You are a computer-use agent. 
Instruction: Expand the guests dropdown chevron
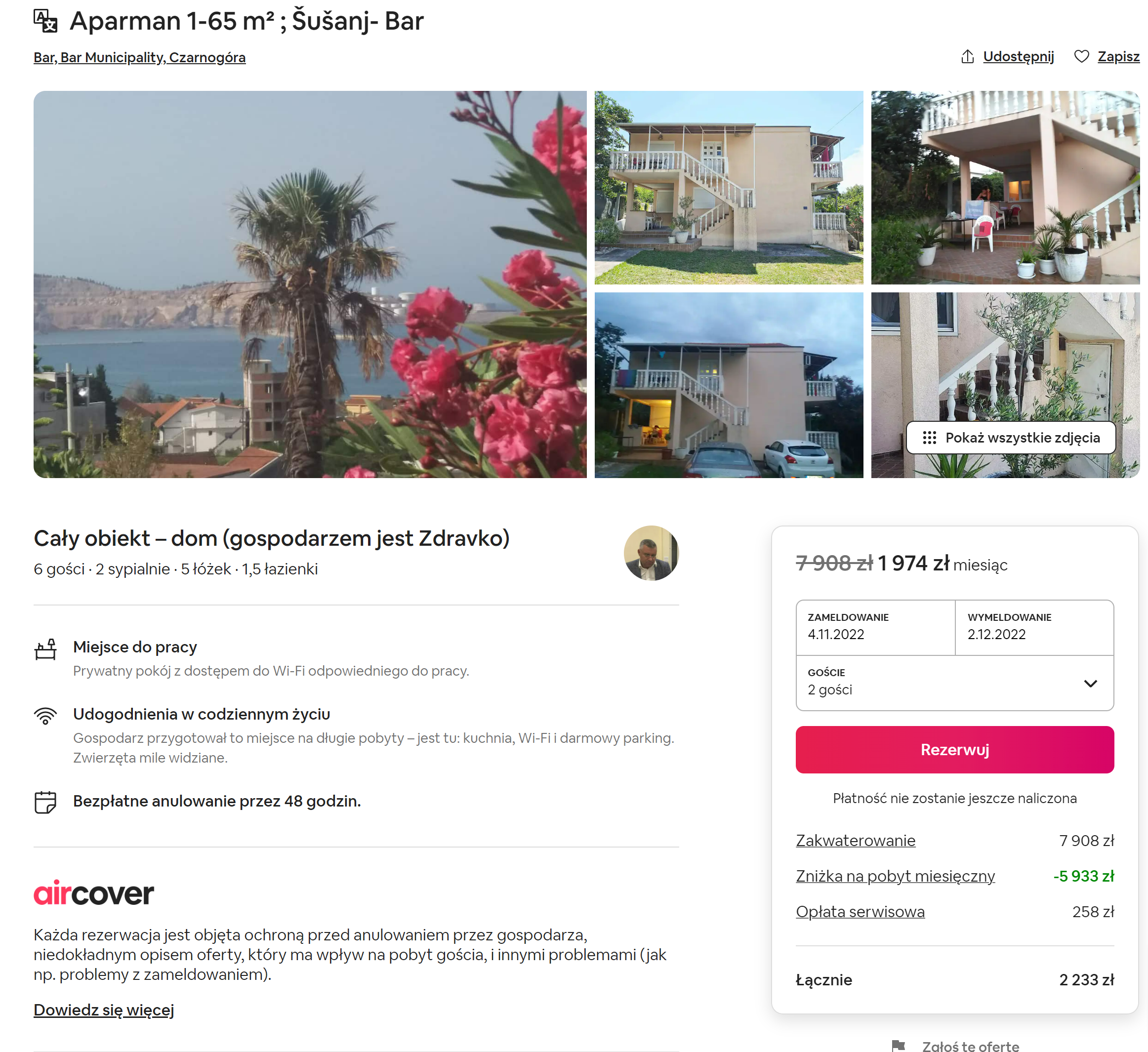click(1090, 684)
